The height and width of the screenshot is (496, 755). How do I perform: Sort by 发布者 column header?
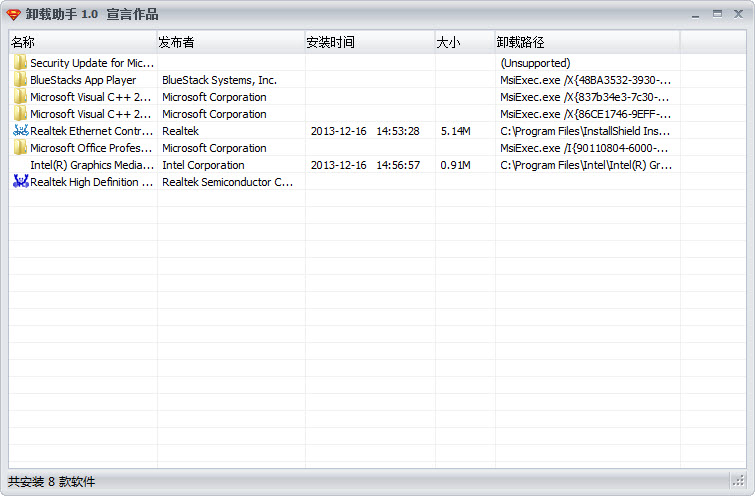tap(231, 42)
